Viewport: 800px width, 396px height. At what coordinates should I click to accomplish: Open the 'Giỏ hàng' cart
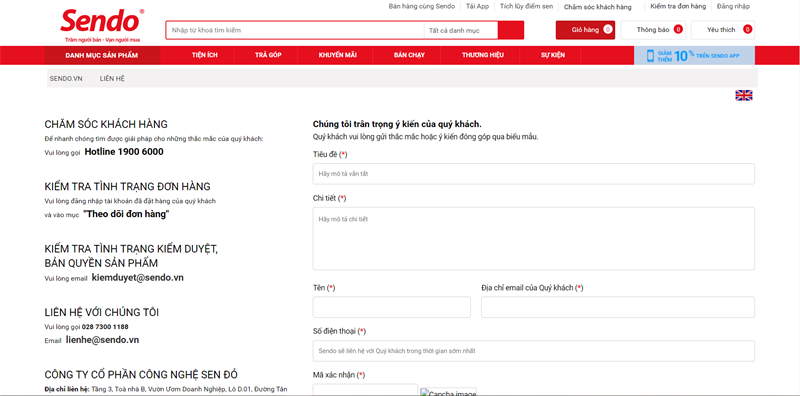[585, 30]
